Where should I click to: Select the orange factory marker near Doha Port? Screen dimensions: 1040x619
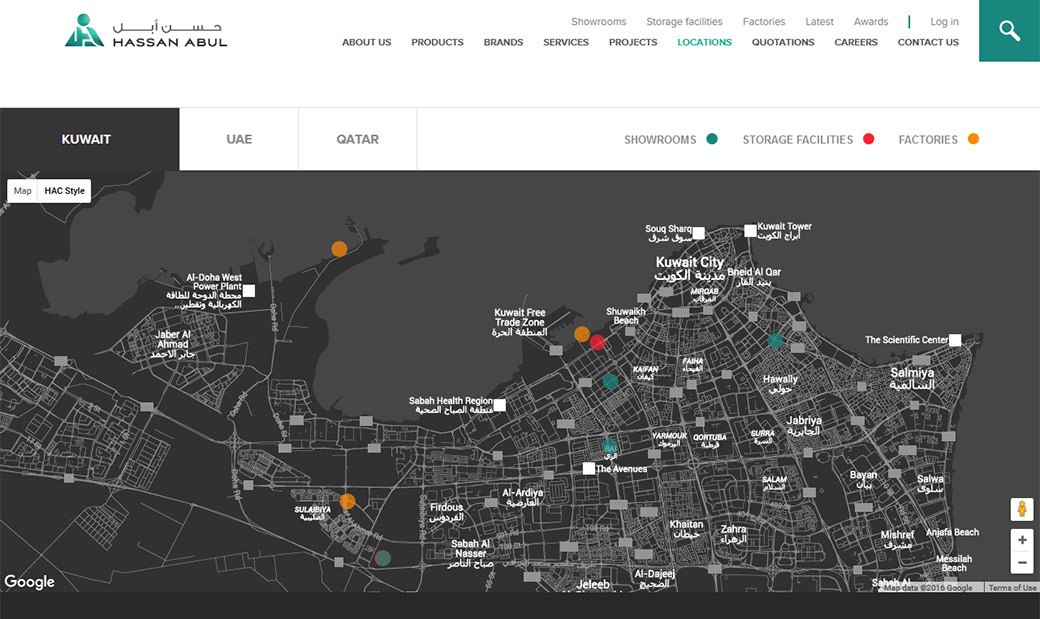pos(339,249)
